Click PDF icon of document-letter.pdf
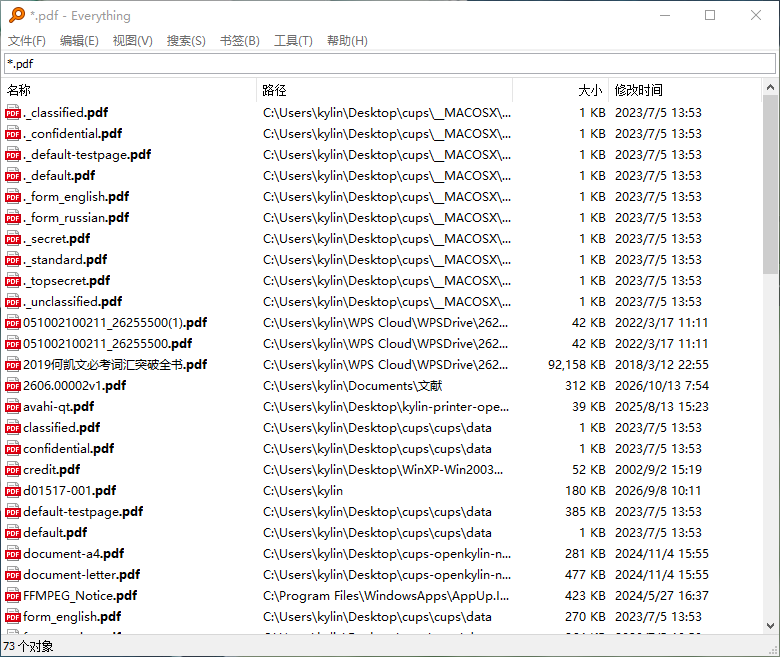 tap(13, 575)
